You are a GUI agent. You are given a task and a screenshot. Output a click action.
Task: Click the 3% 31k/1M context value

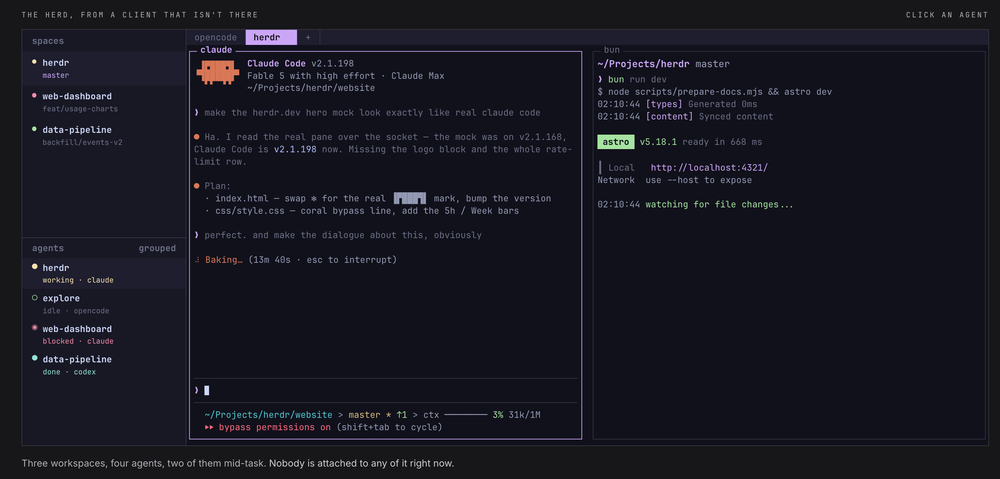[x=516, y=415]
